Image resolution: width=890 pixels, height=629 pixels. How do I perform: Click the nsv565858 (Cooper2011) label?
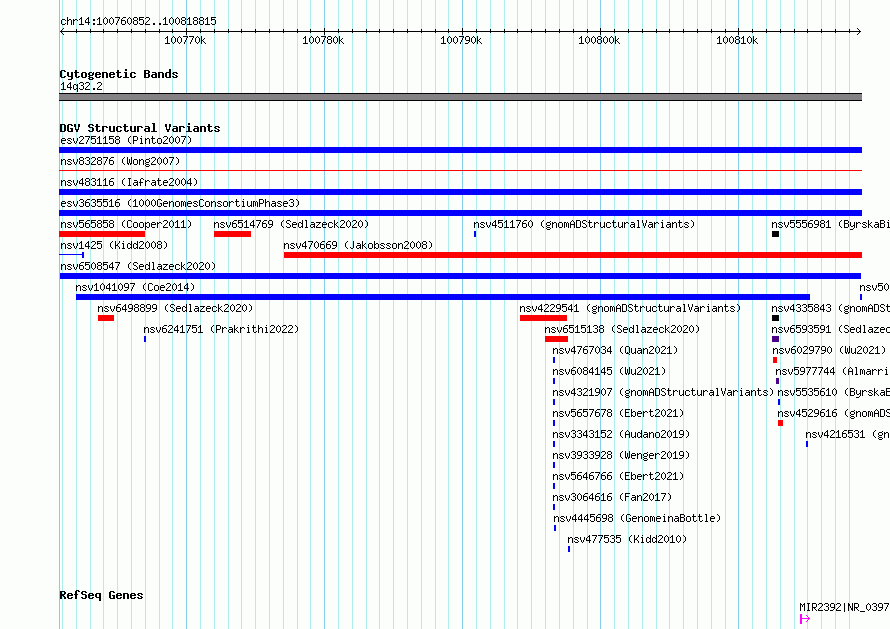tap(126, 224)
